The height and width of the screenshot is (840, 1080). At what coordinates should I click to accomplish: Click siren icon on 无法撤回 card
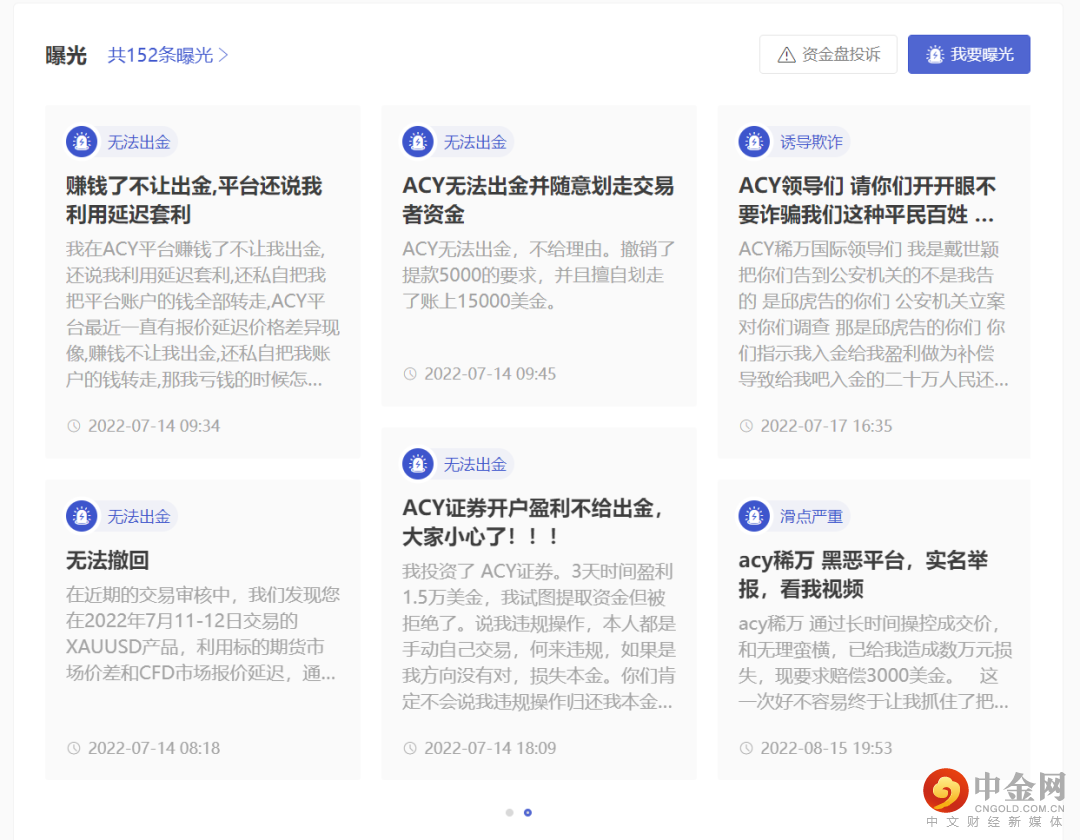(82, 516)
